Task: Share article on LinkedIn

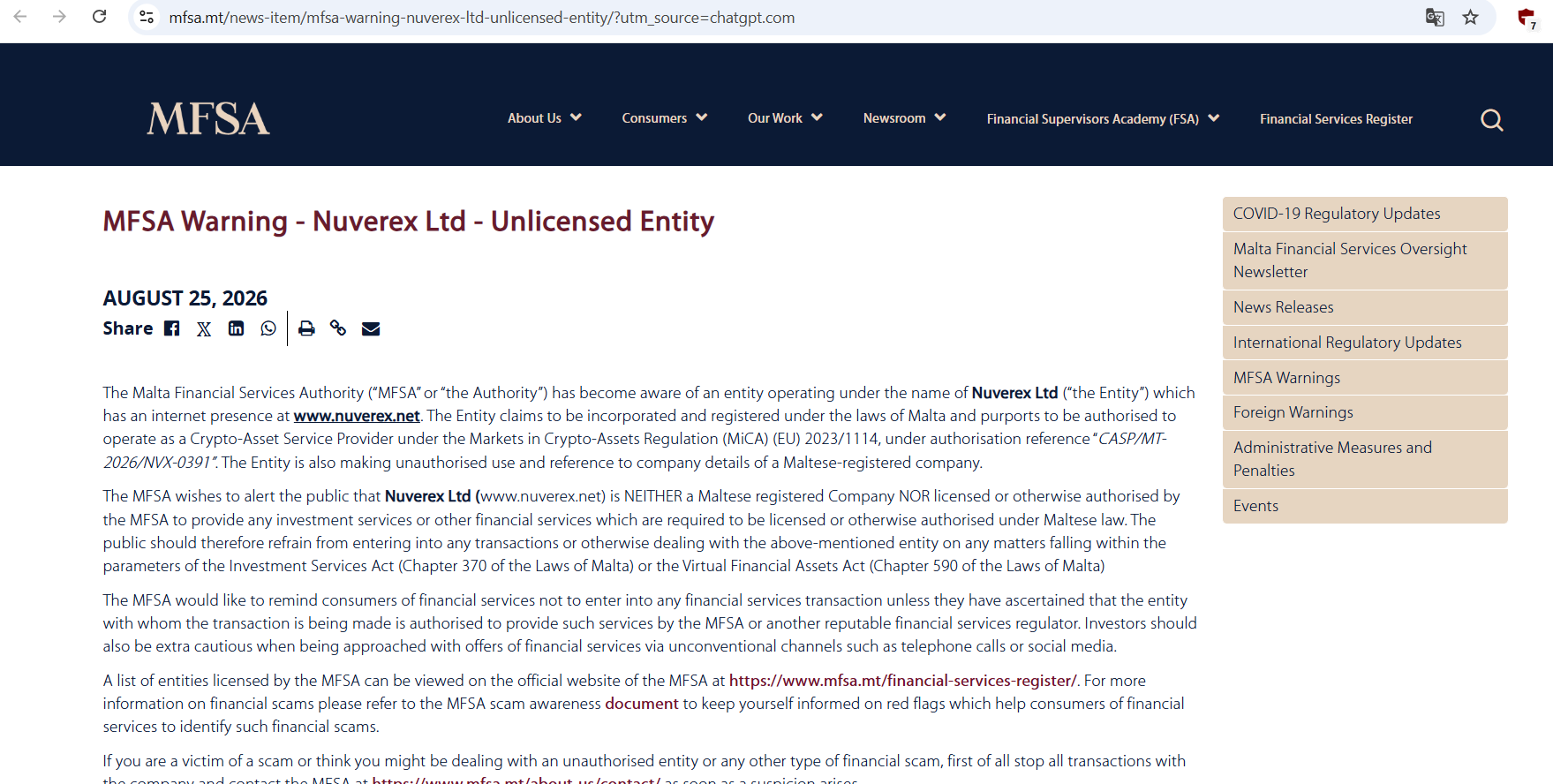Action: (x=236, y=328)
